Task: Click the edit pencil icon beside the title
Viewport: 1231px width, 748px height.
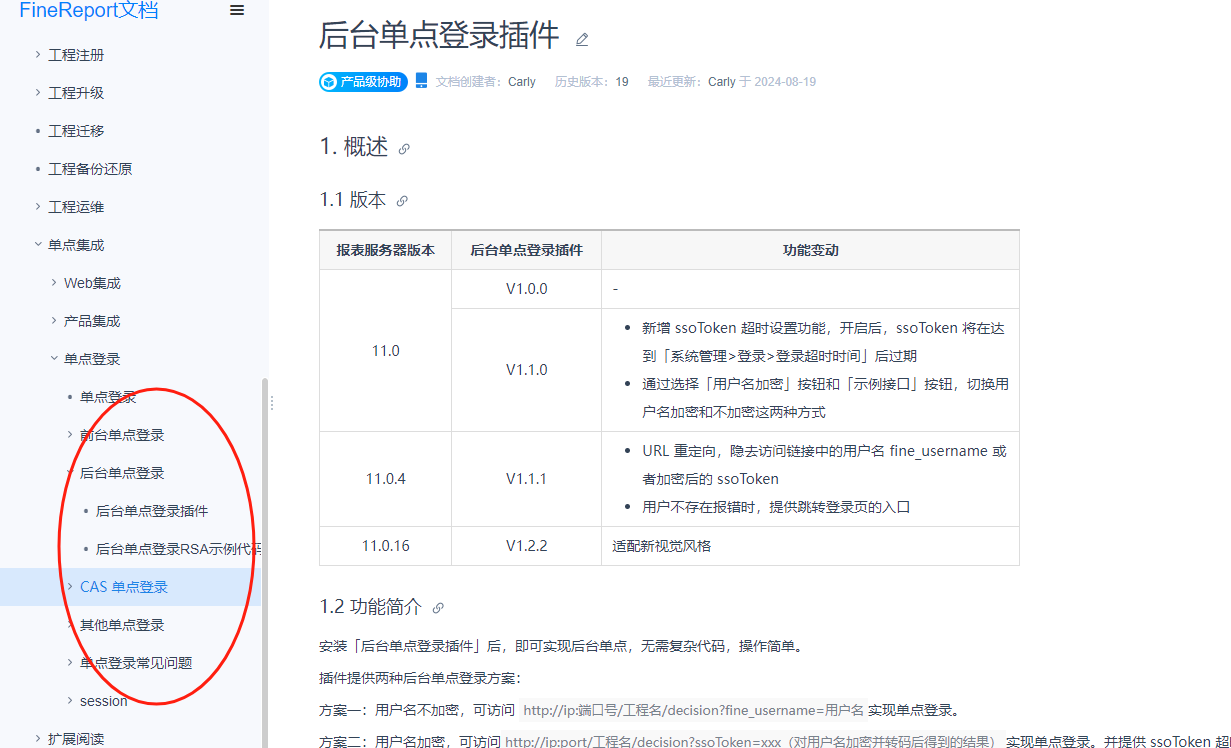Action: tap(582, 39)
